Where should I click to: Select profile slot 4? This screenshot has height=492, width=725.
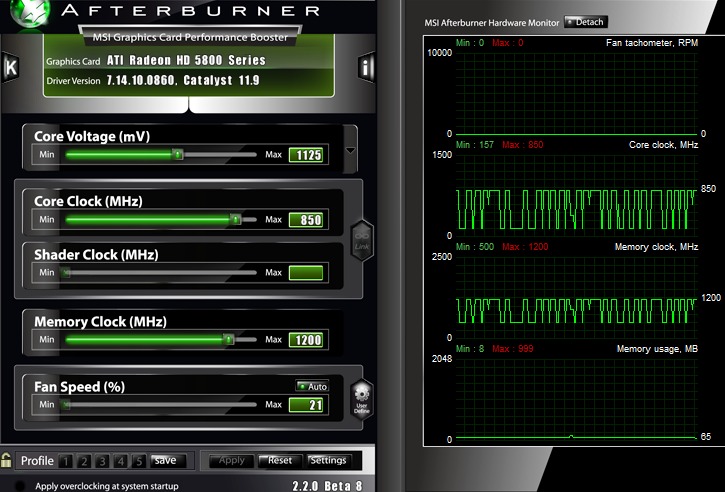click(x=121, y=461)
